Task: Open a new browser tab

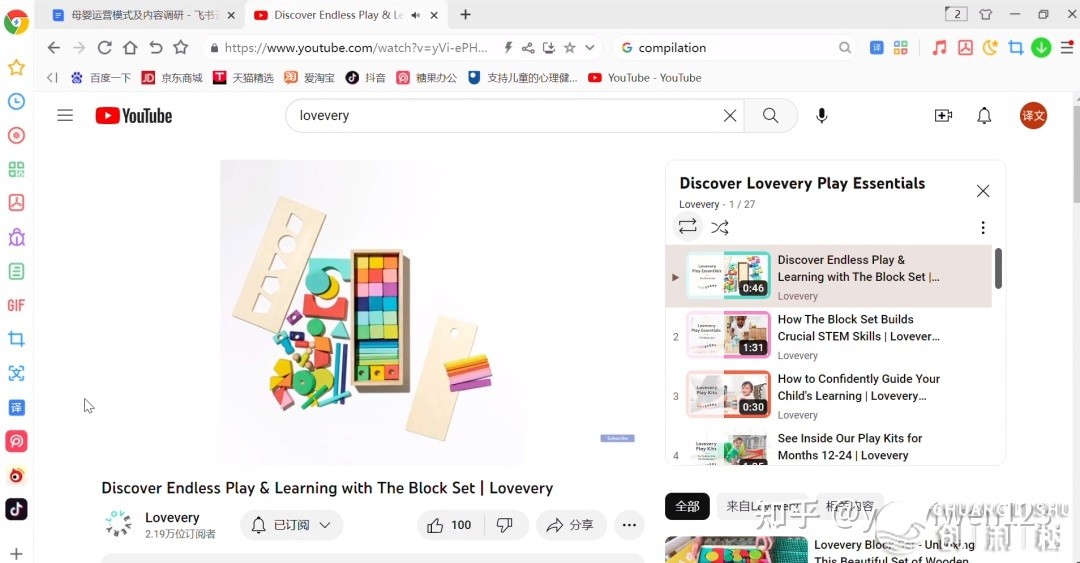Action: click(466, 14)
